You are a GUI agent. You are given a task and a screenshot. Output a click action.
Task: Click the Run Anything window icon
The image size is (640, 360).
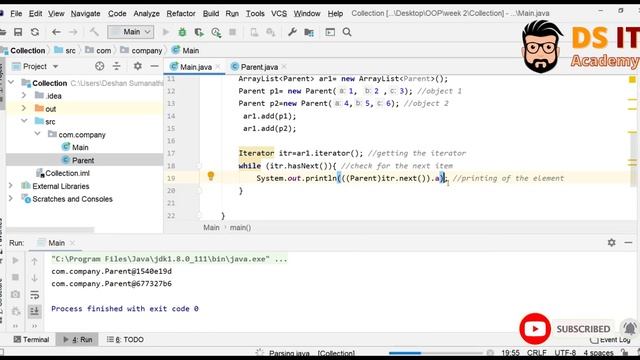(x=330, y=32)
